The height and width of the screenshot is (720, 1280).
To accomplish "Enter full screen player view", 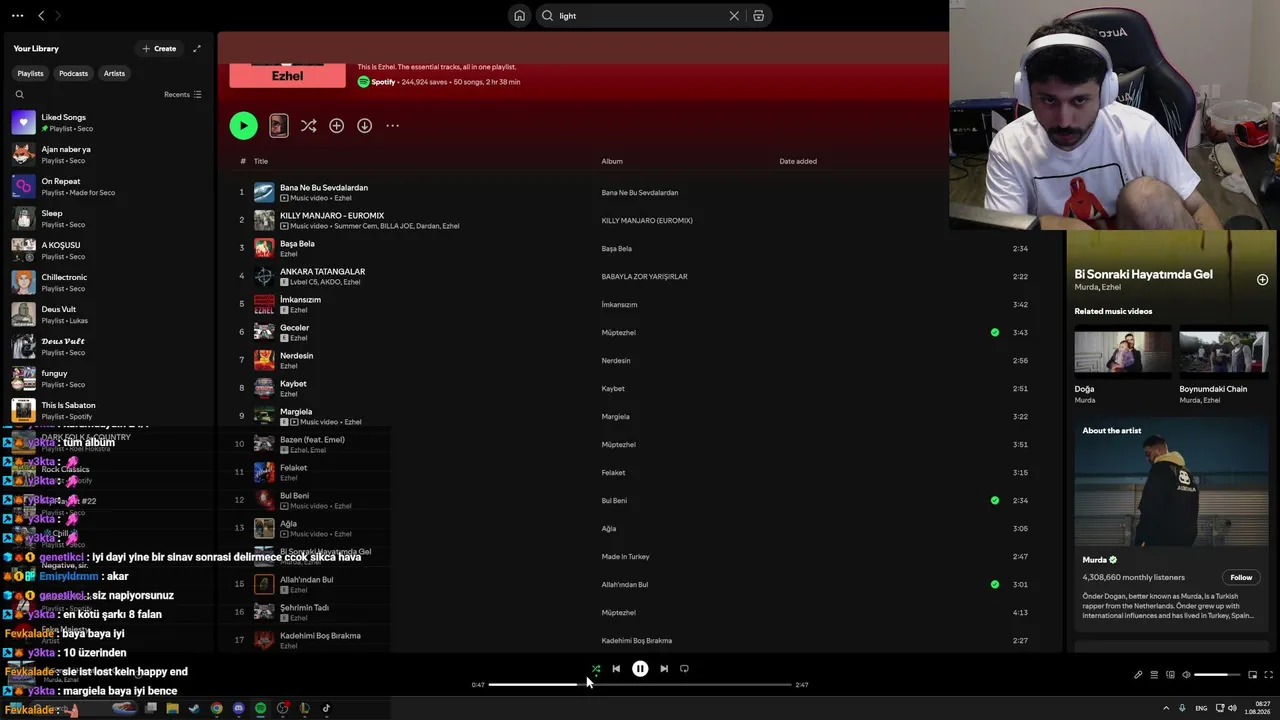I will click(x=1268, y=675).
